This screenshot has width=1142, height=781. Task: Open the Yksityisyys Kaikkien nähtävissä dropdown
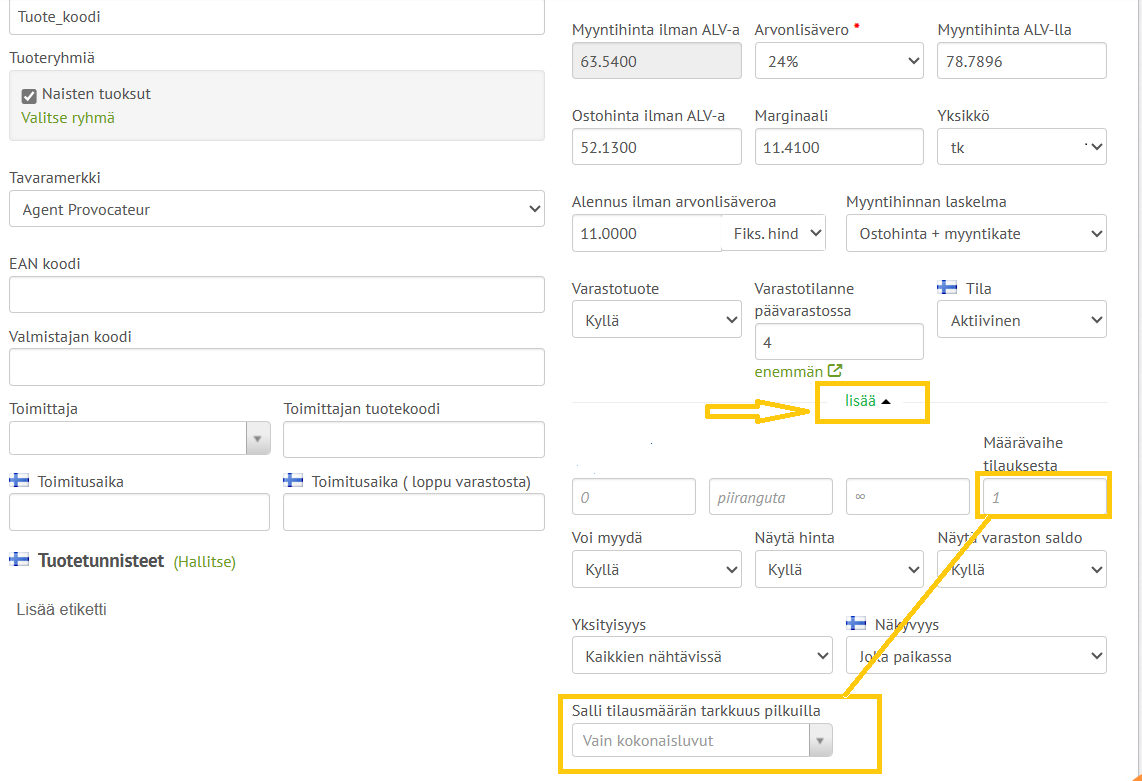pos(702,656)
